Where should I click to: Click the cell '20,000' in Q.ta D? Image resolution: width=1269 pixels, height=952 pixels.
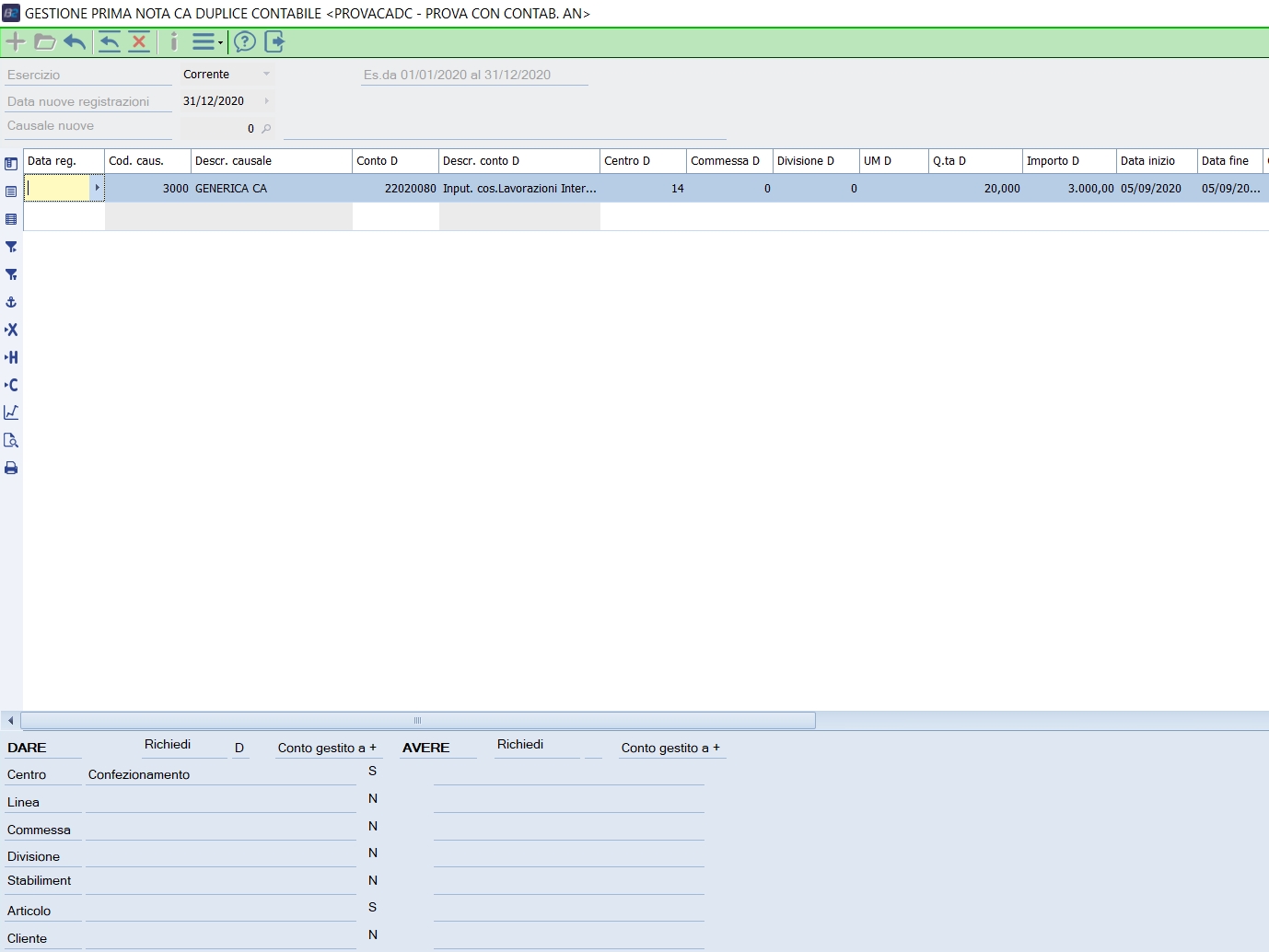[x=975, y=188]
